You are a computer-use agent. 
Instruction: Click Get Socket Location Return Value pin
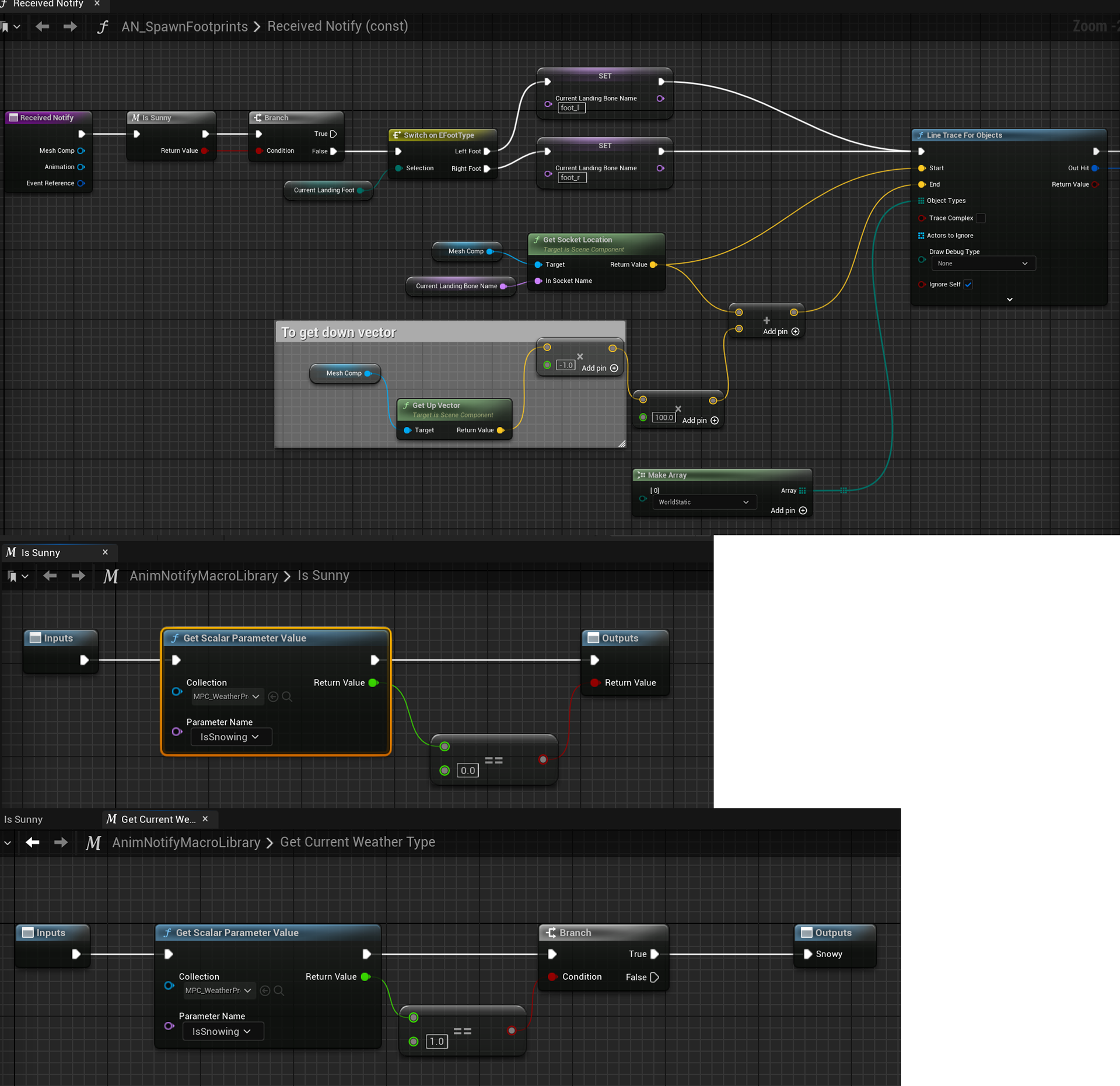653,265
